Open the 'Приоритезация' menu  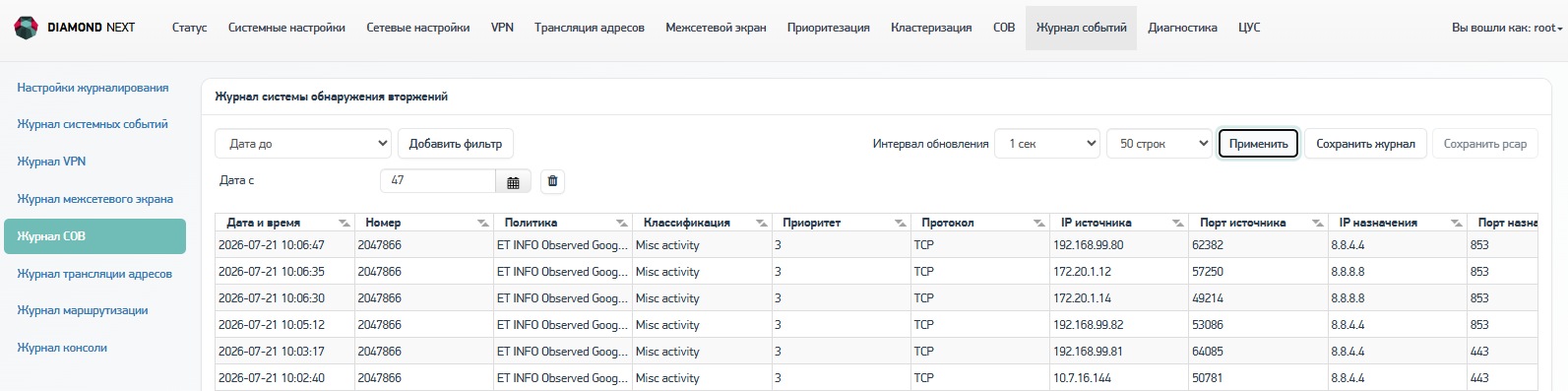click(829, 28)
